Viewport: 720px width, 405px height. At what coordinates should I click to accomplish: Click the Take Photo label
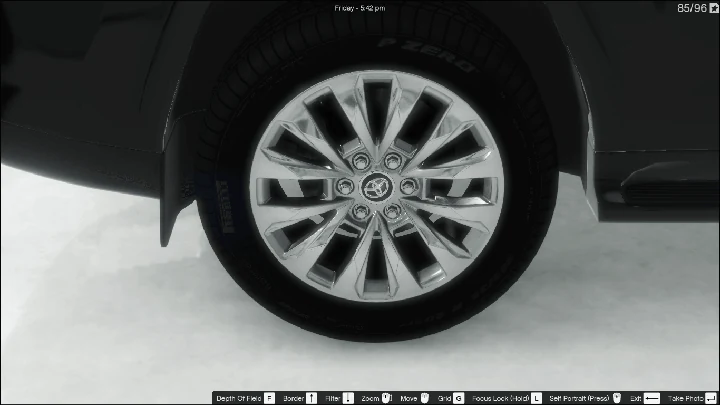pyautogui.click(x=686, y=399)
